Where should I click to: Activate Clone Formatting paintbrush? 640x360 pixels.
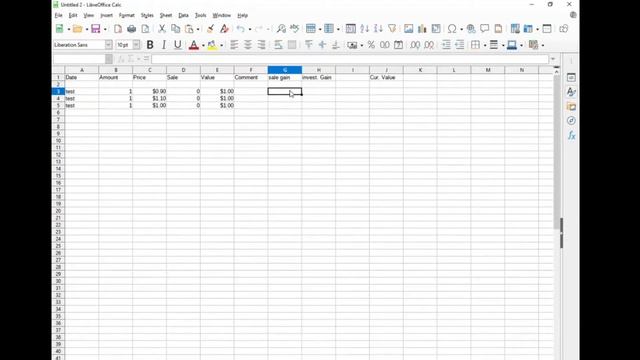click(211, 29)
